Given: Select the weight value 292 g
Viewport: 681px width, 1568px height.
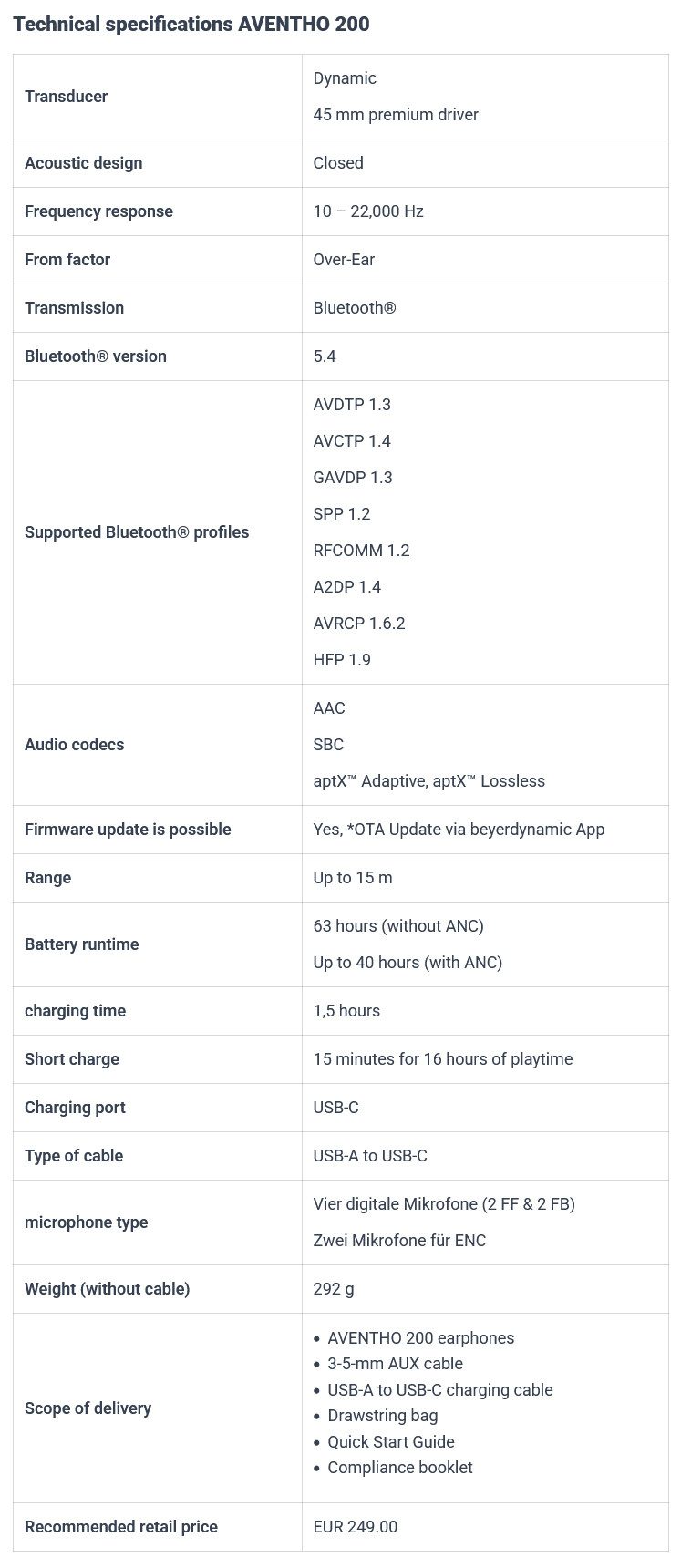Looking at the screenshot, I should pyautogui.click(x=334, y=1289).
